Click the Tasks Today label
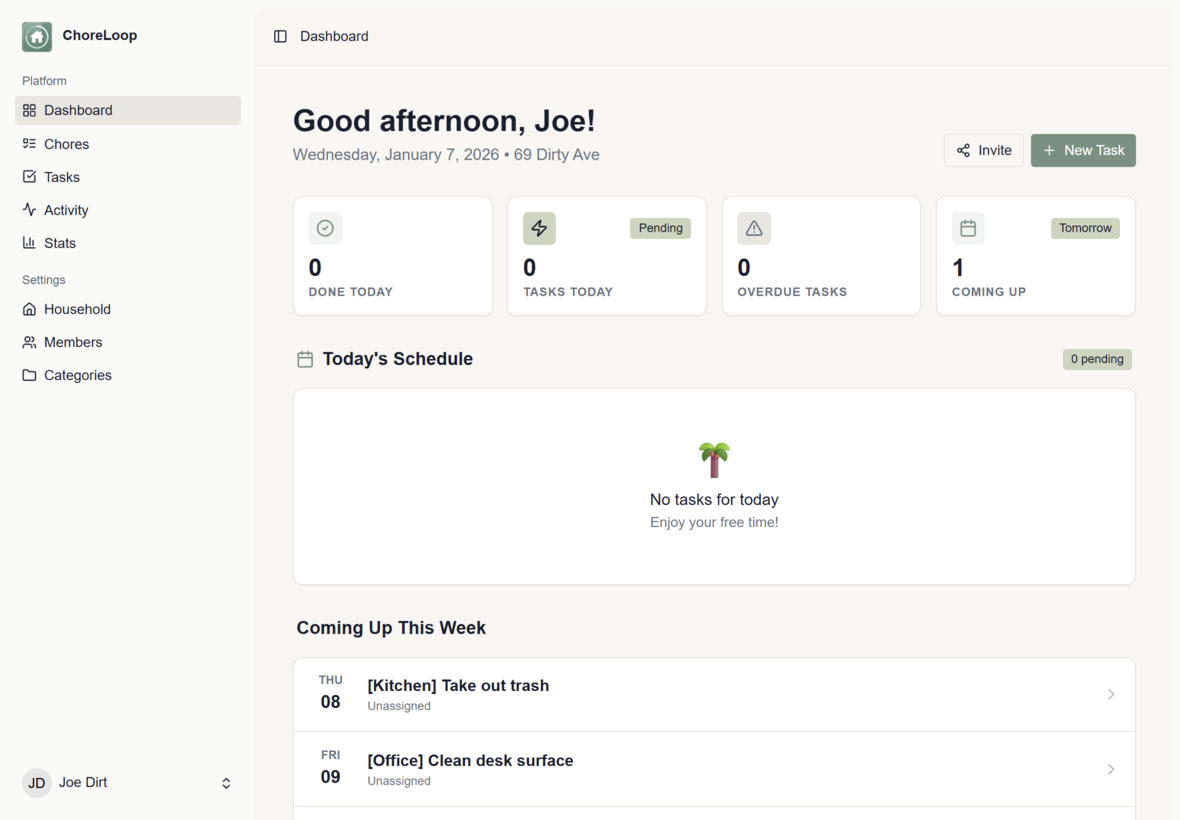 [568, 292]
